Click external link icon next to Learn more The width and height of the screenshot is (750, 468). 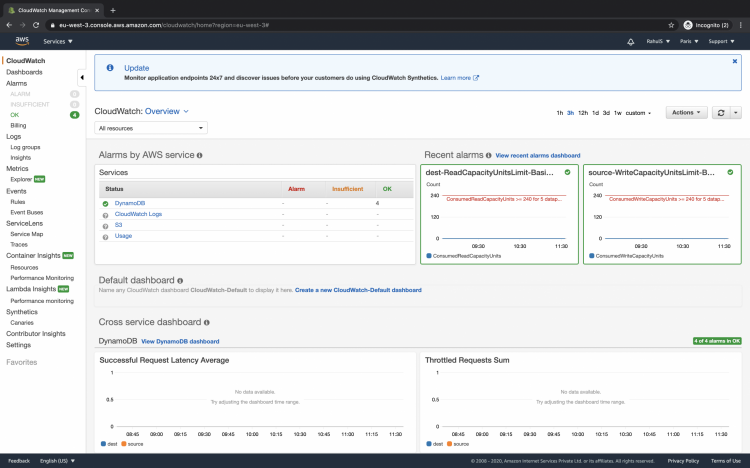tap(476, 78)
